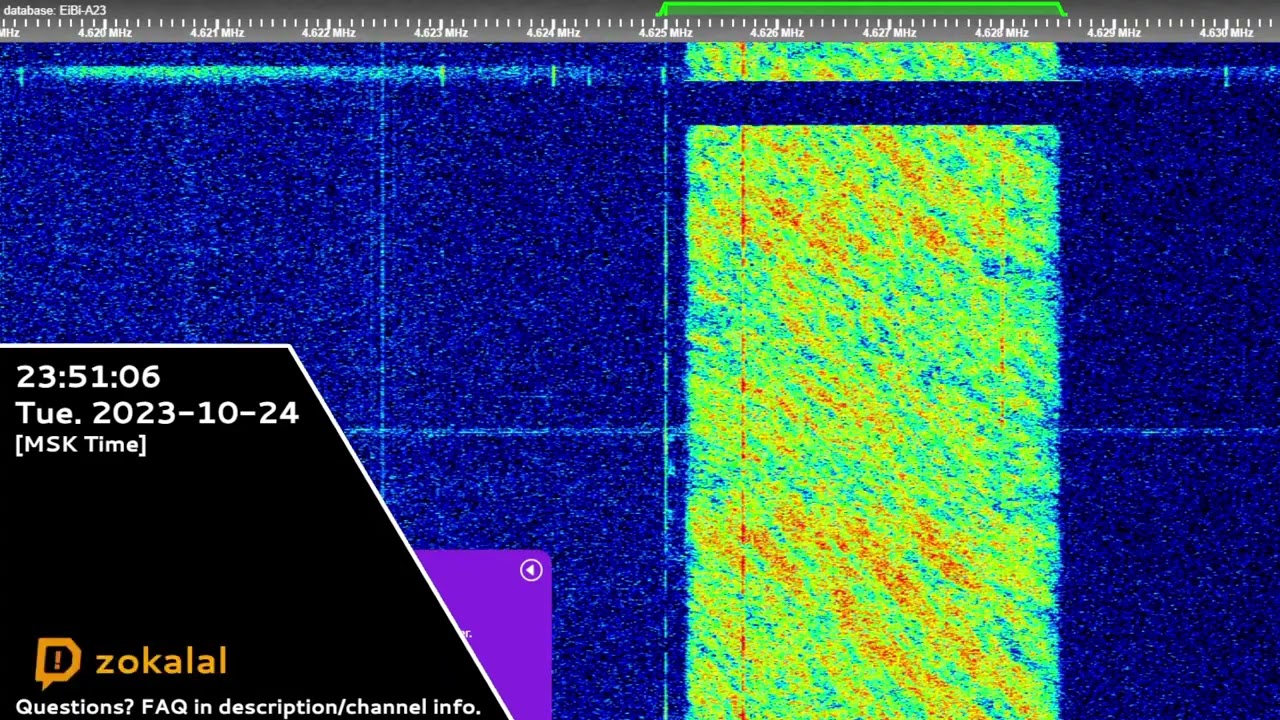This screenshot has height=720, width=1280.
Task: Click the 4.621 MHz scale label
Action: tap(216, 33)
